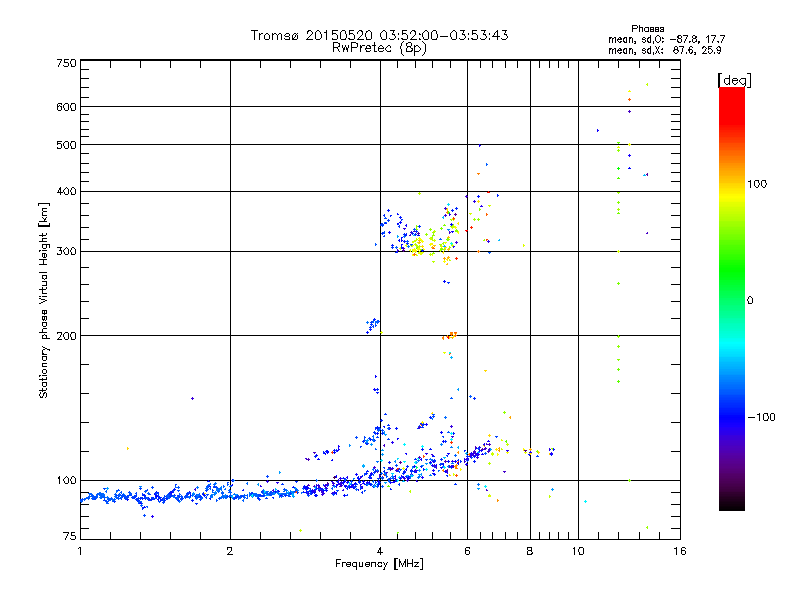This screenshot has height=600, width=800.
Task: Click x-axis tick label '6'
Action: coord(467,551)
